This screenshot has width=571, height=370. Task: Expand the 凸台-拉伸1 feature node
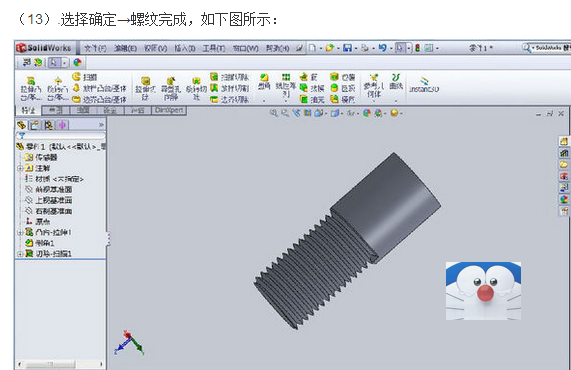click(x=20, y=232)
